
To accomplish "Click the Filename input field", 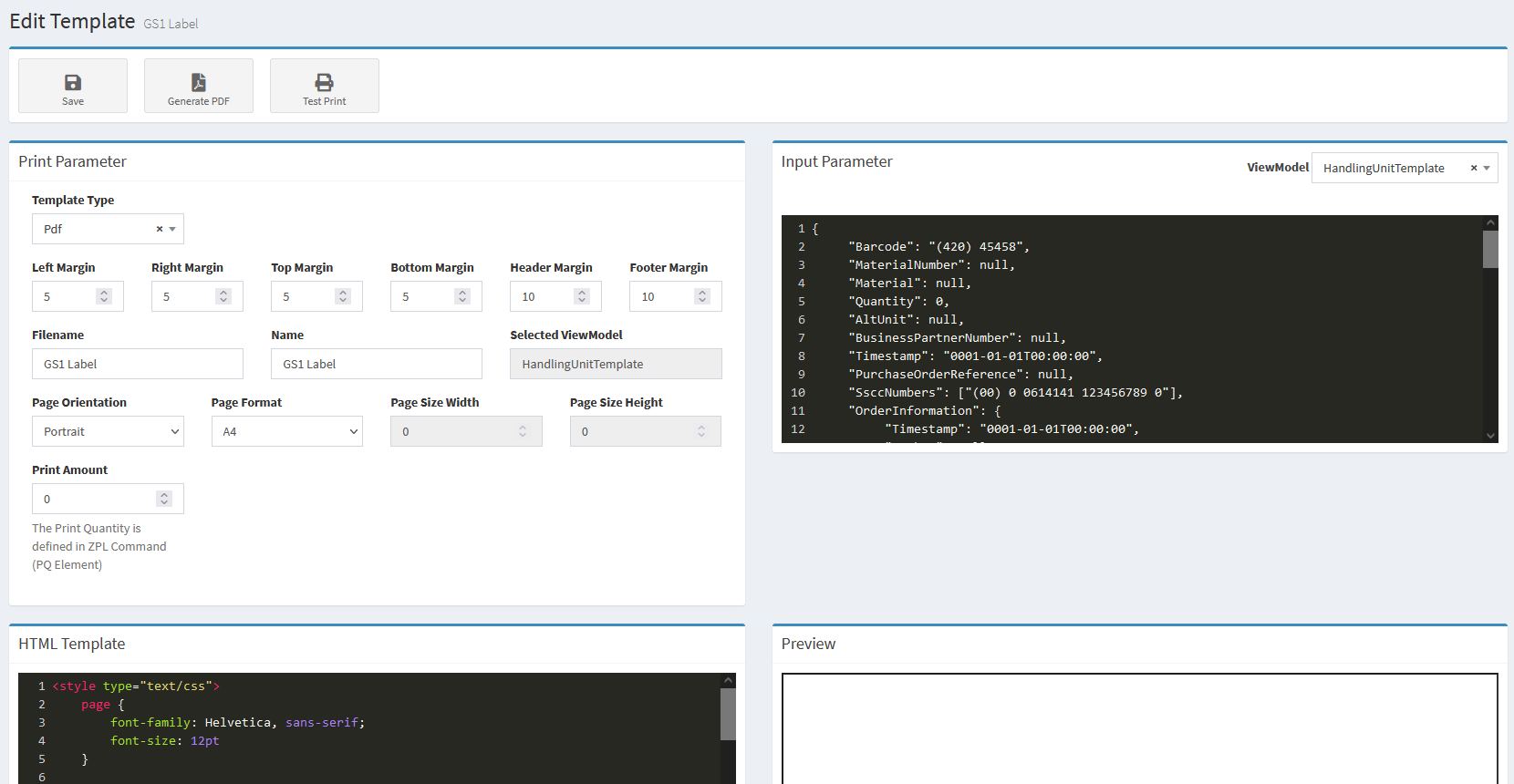I will point(137,364).
